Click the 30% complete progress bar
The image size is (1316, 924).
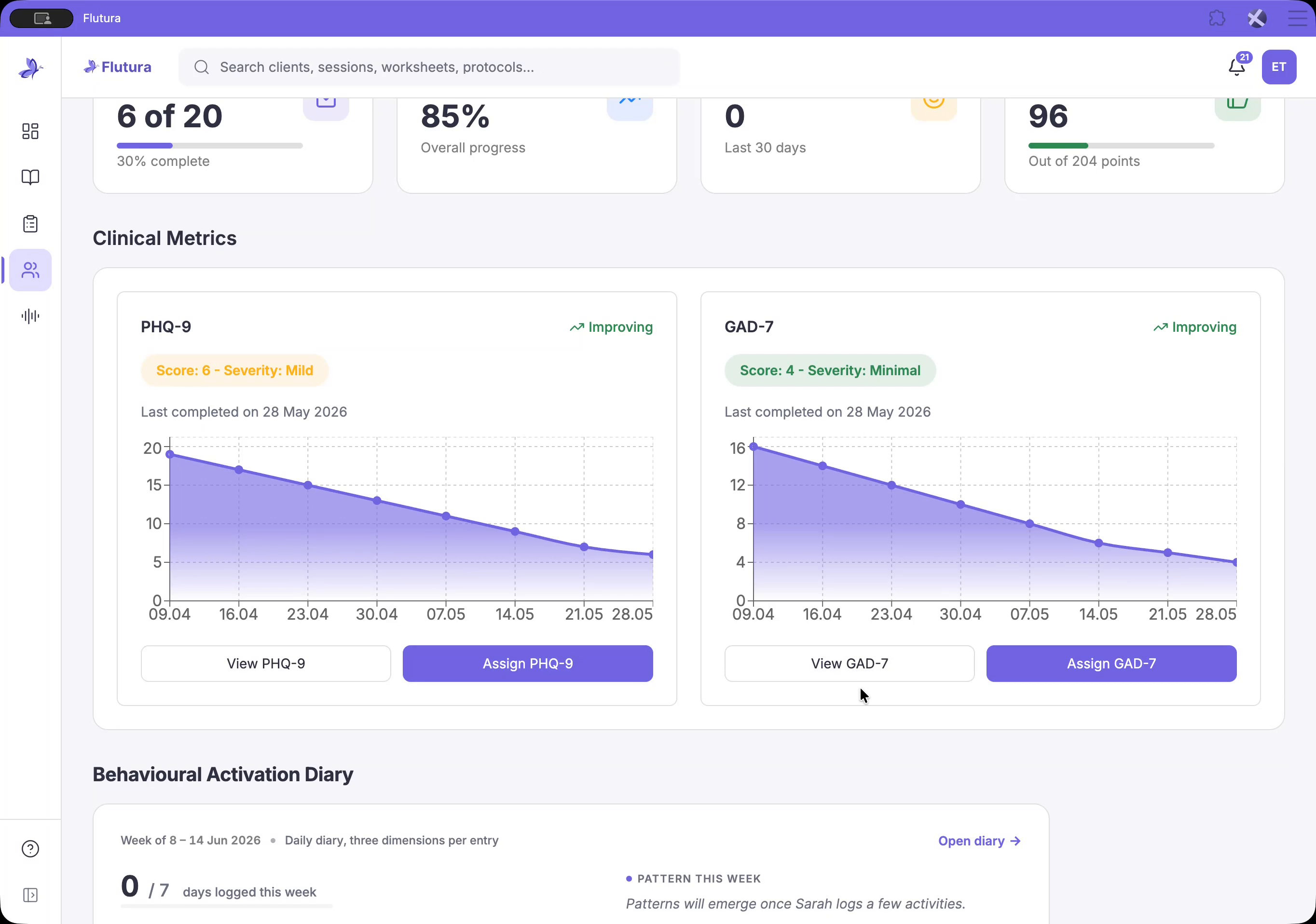(x=210, y=146)
